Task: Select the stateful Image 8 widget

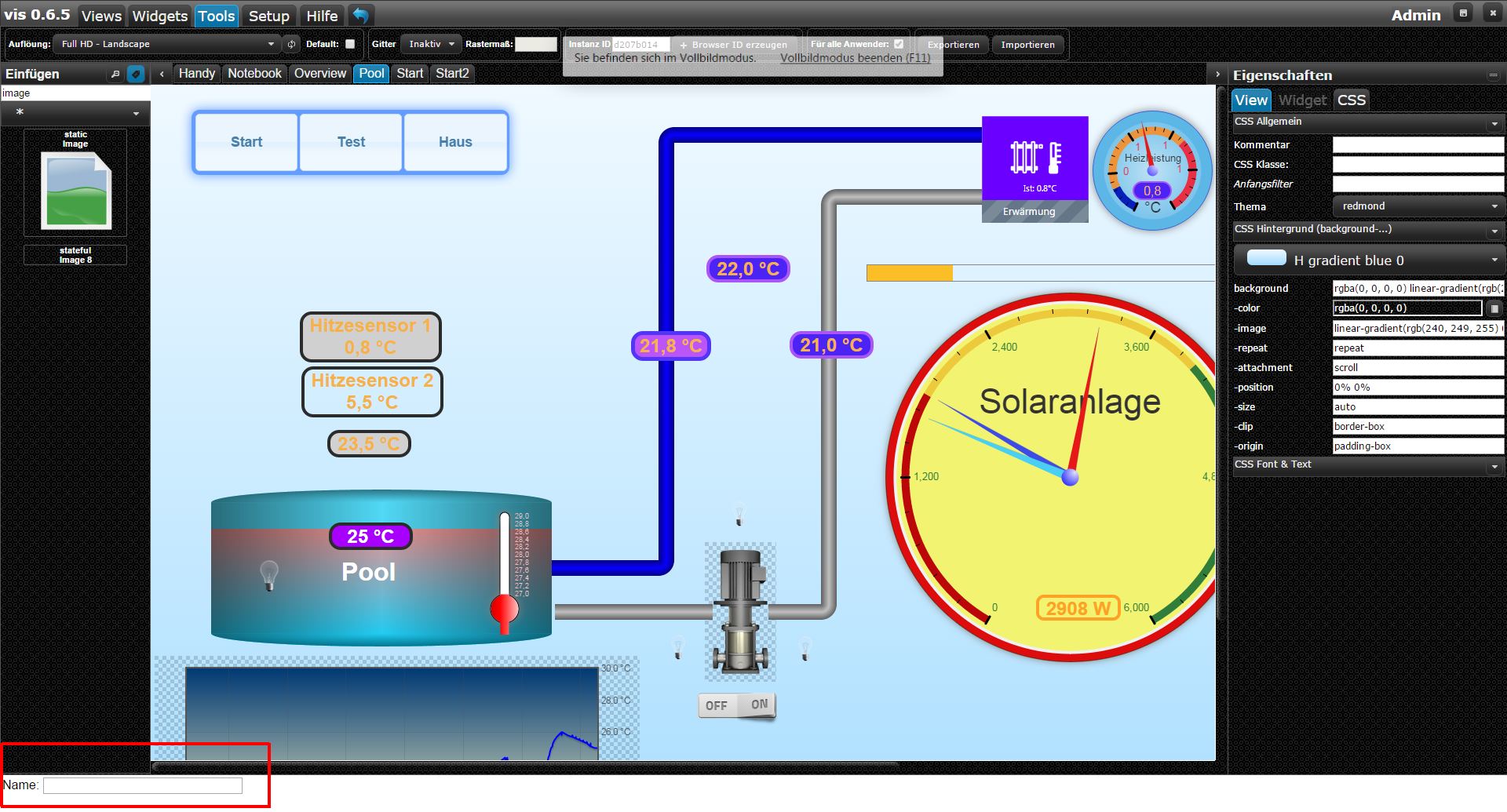Action: (75, 255)
